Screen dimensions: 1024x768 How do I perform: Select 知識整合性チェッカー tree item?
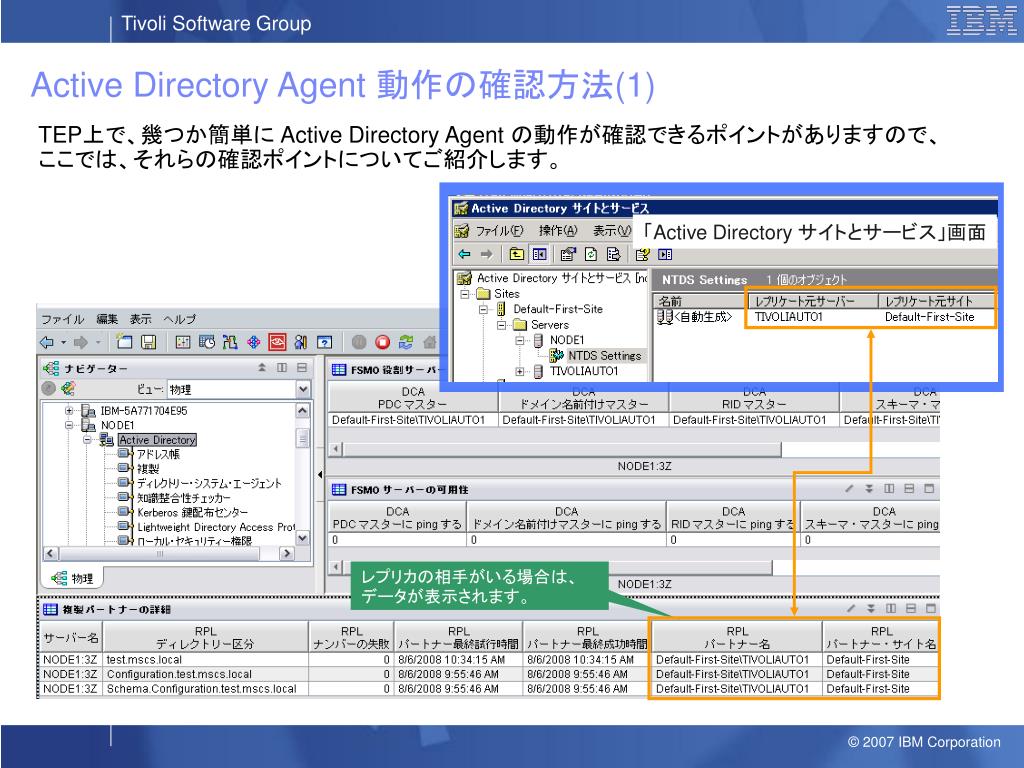coord(184,498)
